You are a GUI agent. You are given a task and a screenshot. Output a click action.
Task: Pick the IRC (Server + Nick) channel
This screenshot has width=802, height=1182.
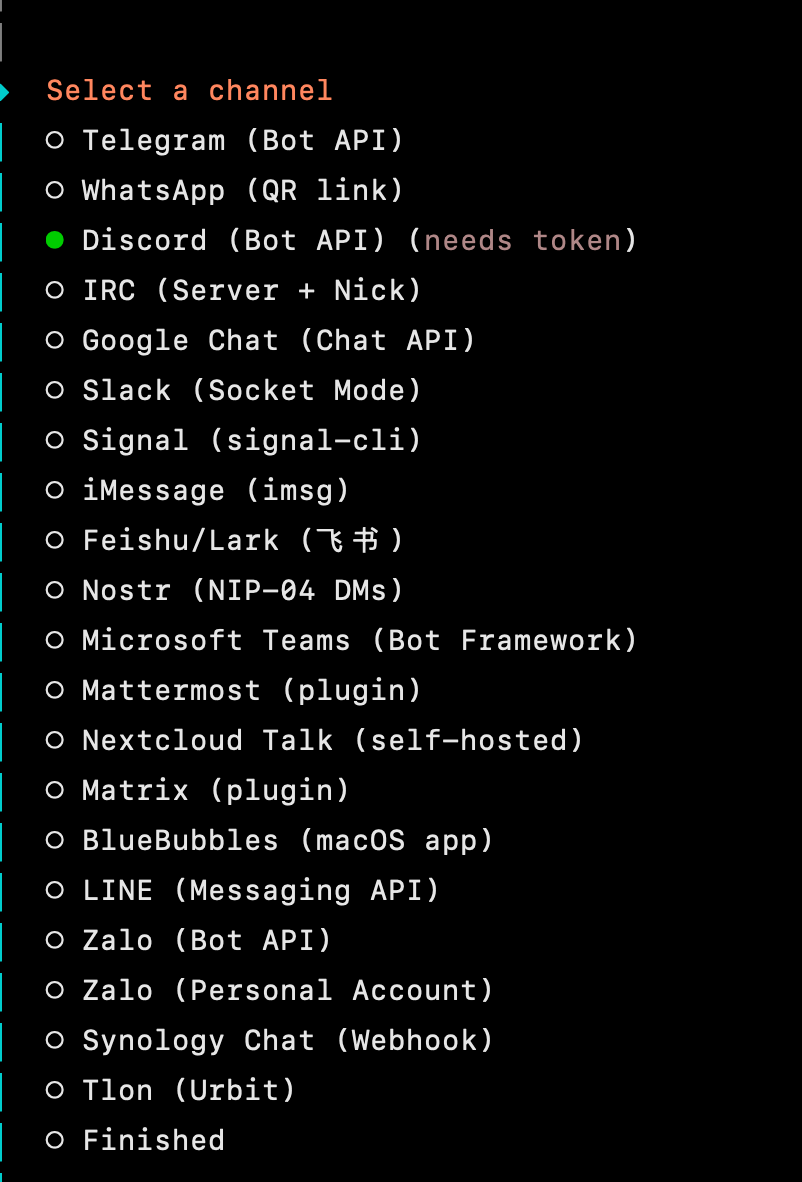tap(250, 290)
